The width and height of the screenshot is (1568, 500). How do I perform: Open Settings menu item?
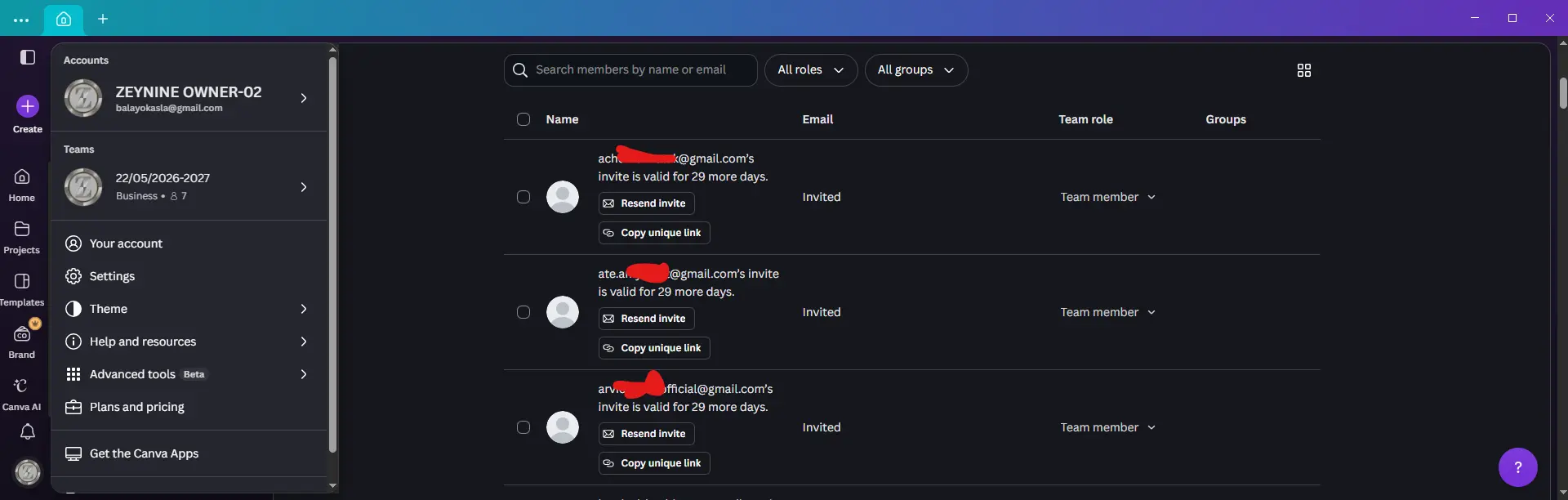pyautogui.click(x=189, y=276)
